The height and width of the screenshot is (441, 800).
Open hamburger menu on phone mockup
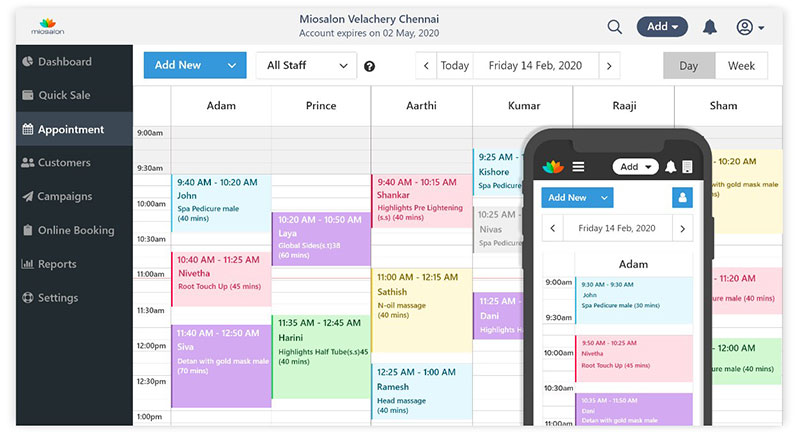click(578, 167)
